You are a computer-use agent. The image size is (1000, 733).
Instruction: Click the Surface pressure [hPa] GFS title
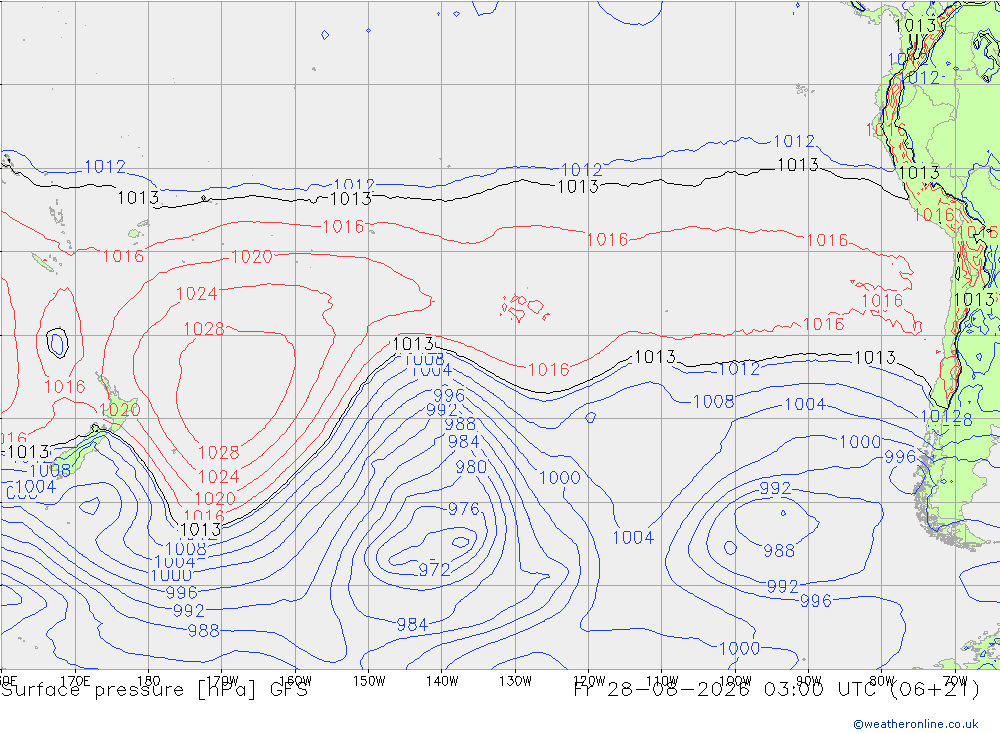tap(154, 690)
